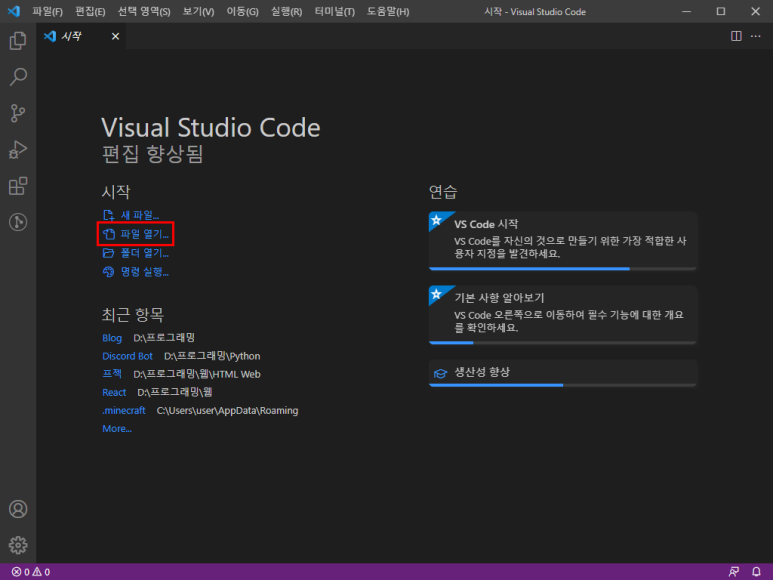Click the More... recent items link

pyautogui.click(x=117, y=429)
